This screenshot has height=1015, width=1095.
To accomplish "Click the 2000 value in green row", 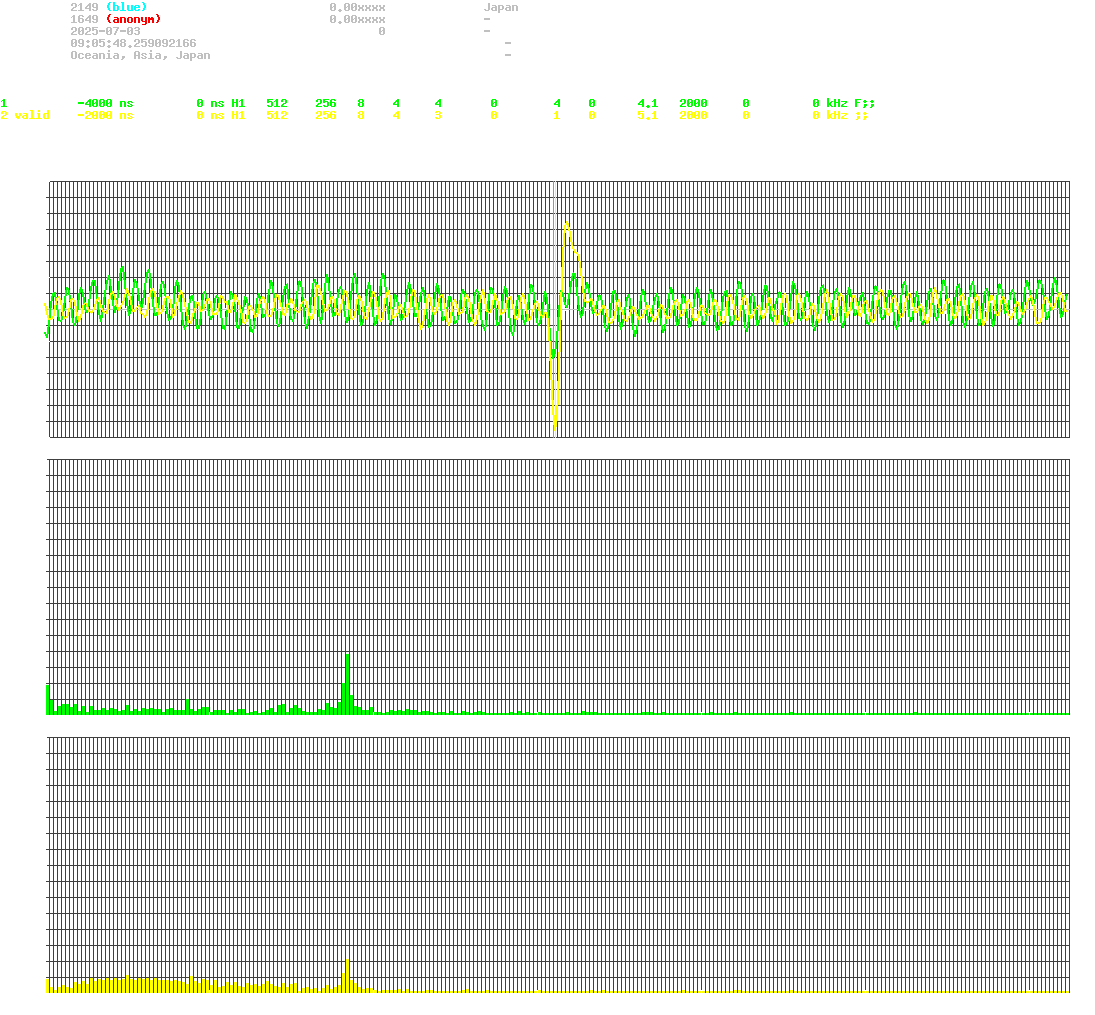I will pyautogui.click(x=693, y=103).
